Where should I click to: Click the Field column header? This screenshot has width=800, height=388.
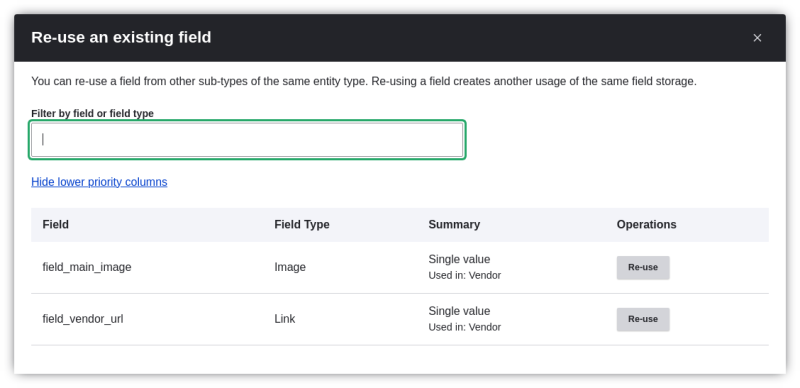click(56, 225)
